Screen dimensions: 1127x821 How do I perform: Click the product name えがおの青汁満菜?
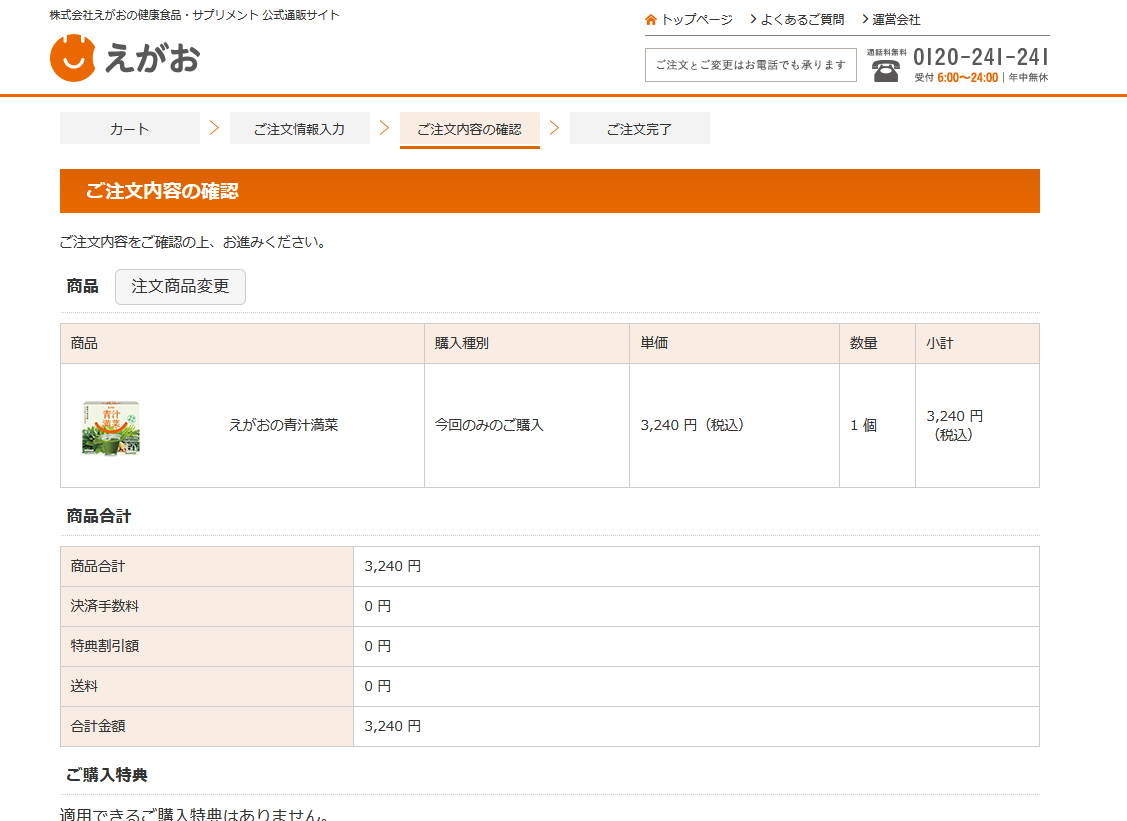point(283,426)
